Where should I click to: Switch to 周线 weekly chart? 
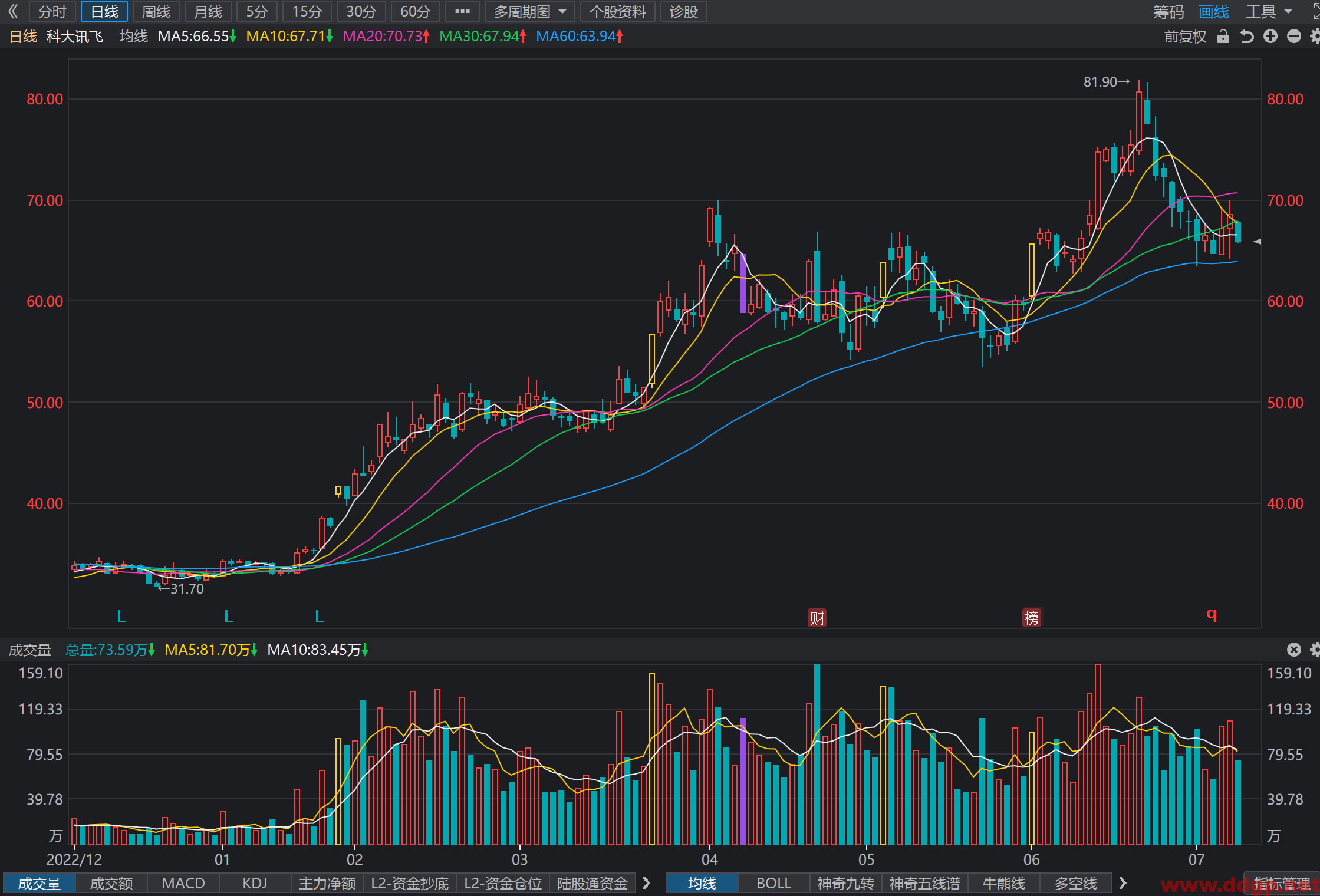click(x=156, y=12)
